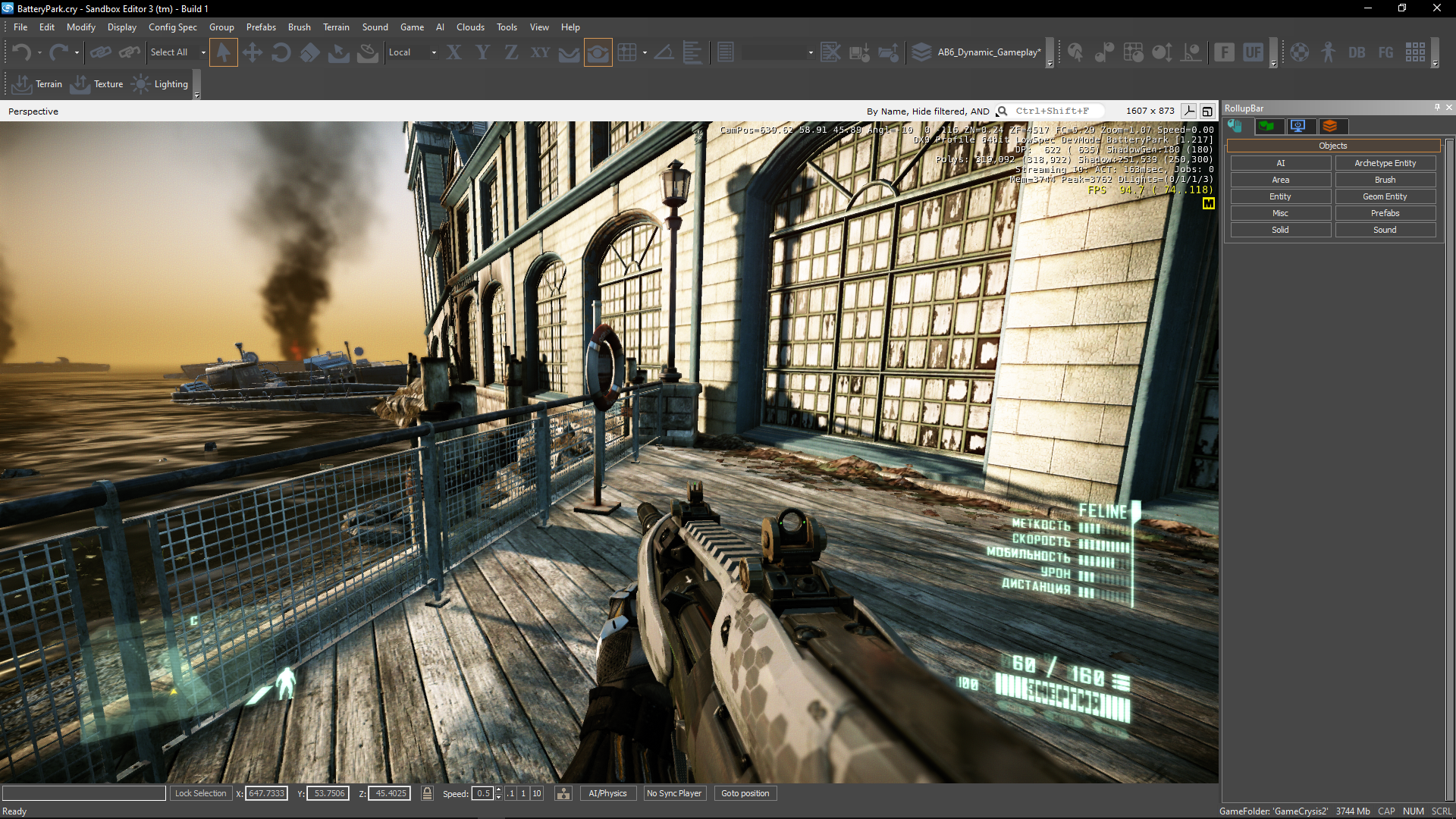The height and width of the screenshot is (819, 1456).
Task: Open the DB database view icon
Action: [x=1357, y=52]
